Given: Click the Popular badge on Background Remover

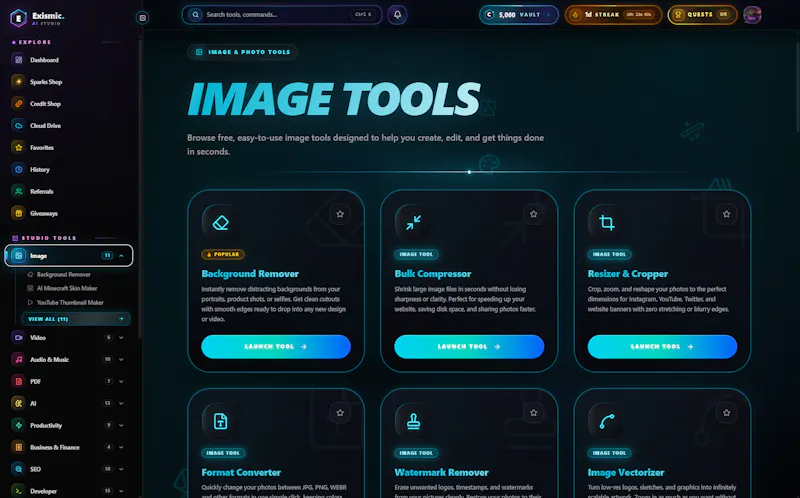Looking at the screenshot, I should (223, 254).
